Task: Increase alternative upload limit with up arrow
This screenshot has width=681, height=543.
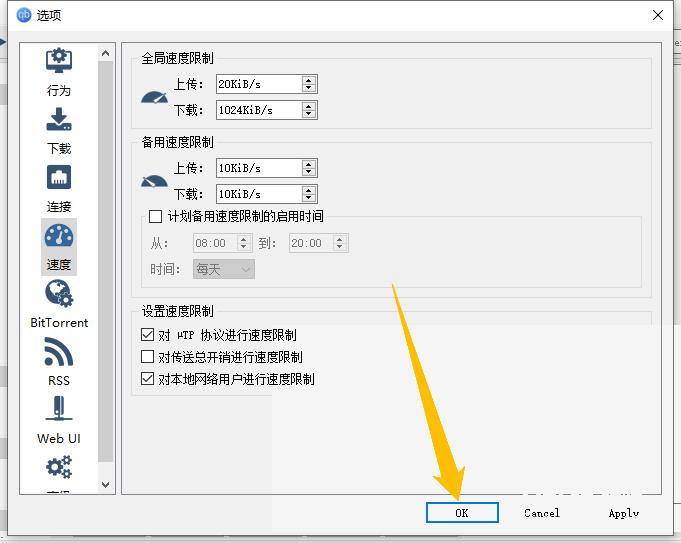Action: (x=309, y=164)
